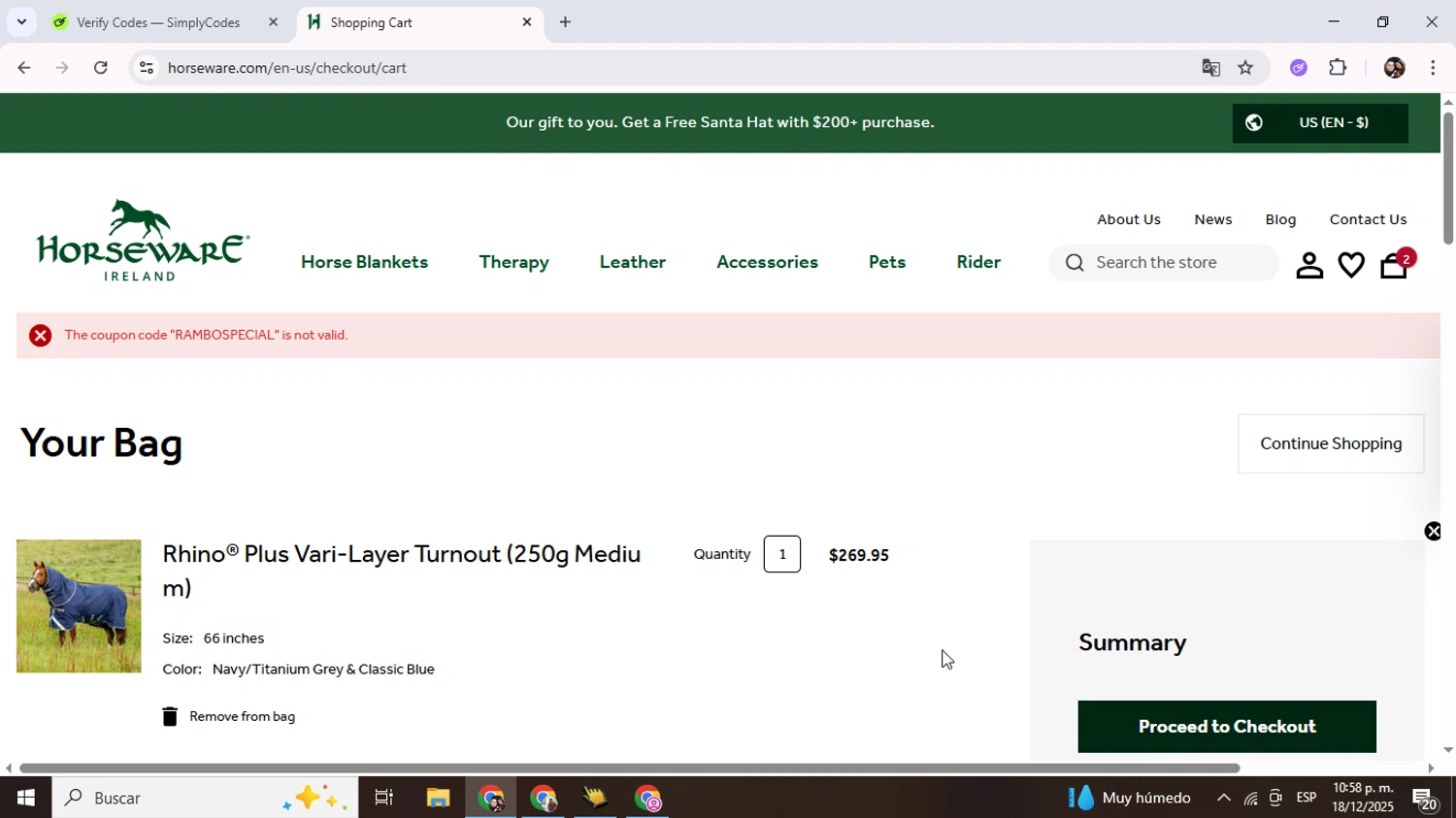Screen dimensions: 1456x818
Task: Open the purple extension icon in toolbar
Action: tap(1299, 68)
